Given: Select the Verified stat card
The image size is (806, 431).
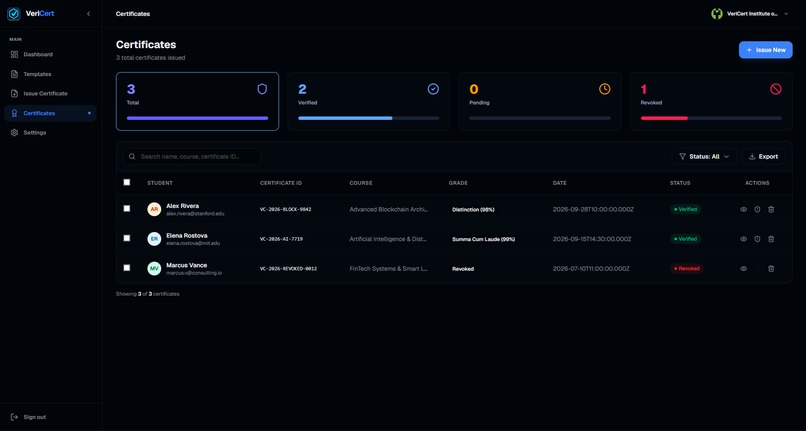Looking at the screenshot, I should coord(369,101).
